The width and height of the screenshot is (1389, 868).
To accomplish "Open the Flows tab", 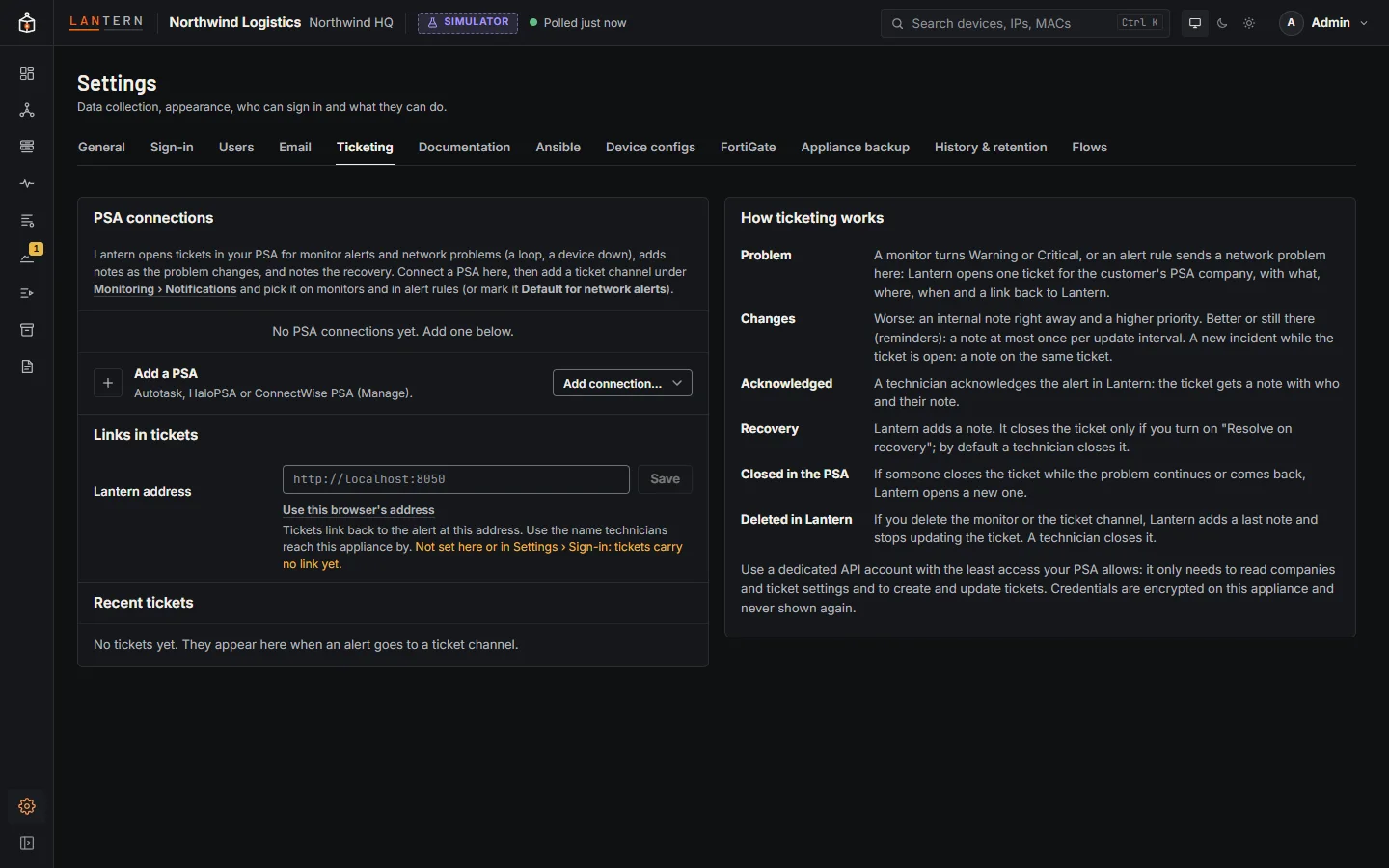I will click(x=1090, y=147).
